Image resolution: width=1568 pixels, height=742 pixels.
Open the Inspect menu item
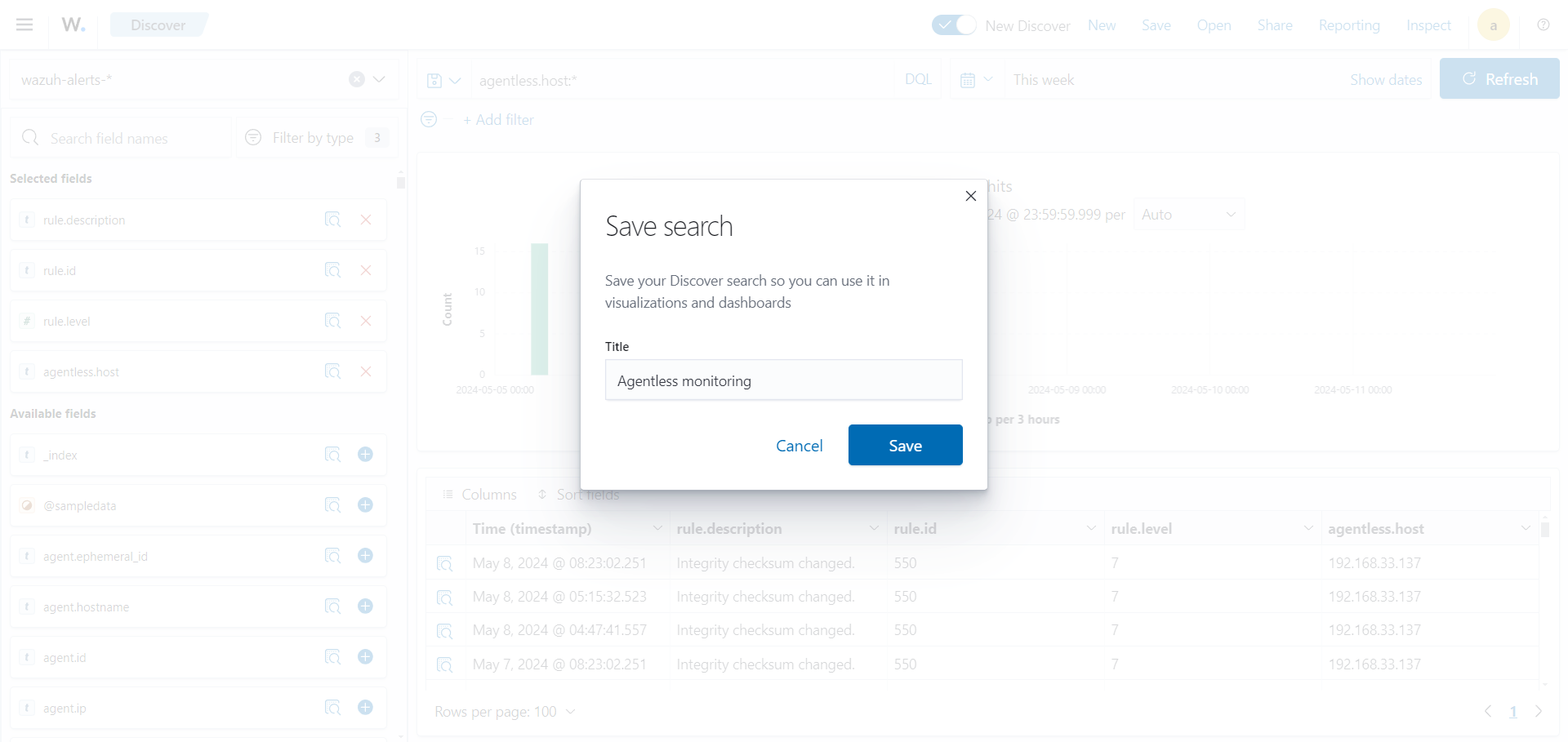coord(1428,25)
